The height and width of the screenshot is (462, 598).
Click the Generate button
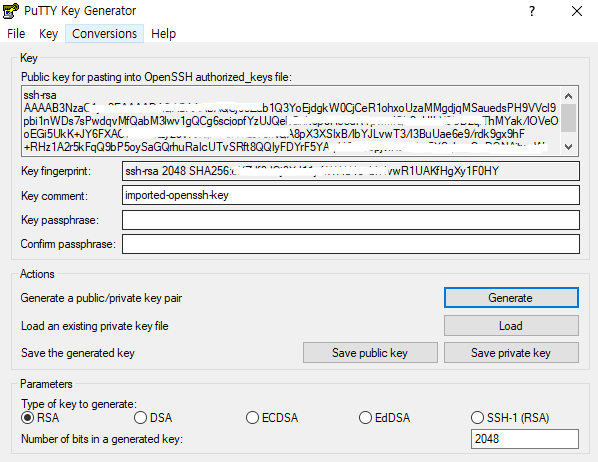pyautogui.click(x=511, y=298)
